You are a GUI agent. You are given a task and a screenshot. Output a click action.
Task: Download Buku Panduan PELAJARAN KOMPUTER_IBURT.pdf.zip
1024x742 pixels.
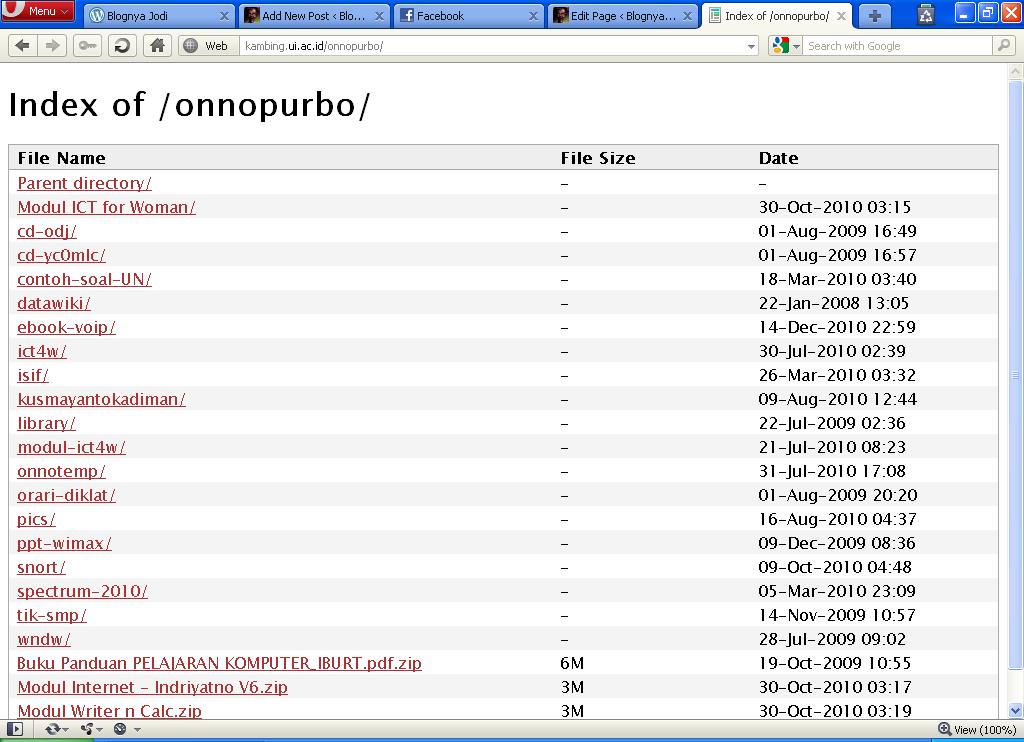coord(219,664)
